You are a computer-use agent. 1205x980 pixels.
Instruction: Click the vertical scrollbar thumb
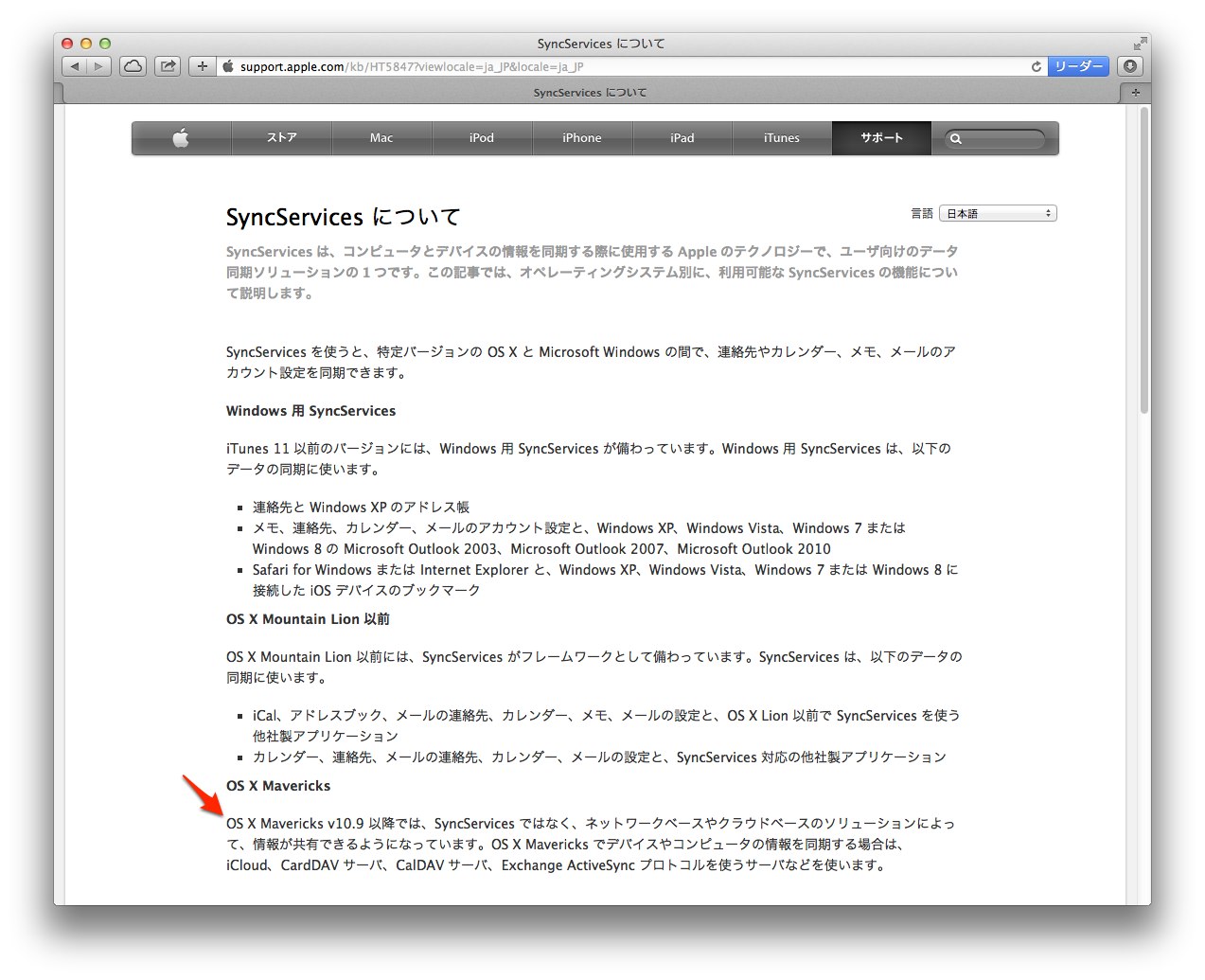(x=1143, y=260)
